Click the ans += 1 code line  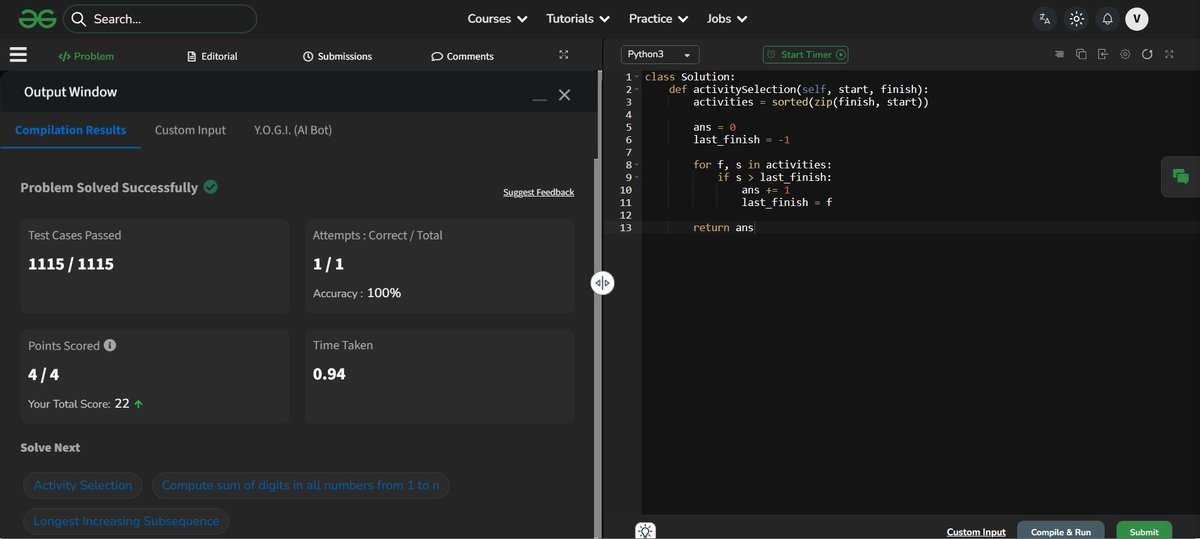click(x=765, y=190)
